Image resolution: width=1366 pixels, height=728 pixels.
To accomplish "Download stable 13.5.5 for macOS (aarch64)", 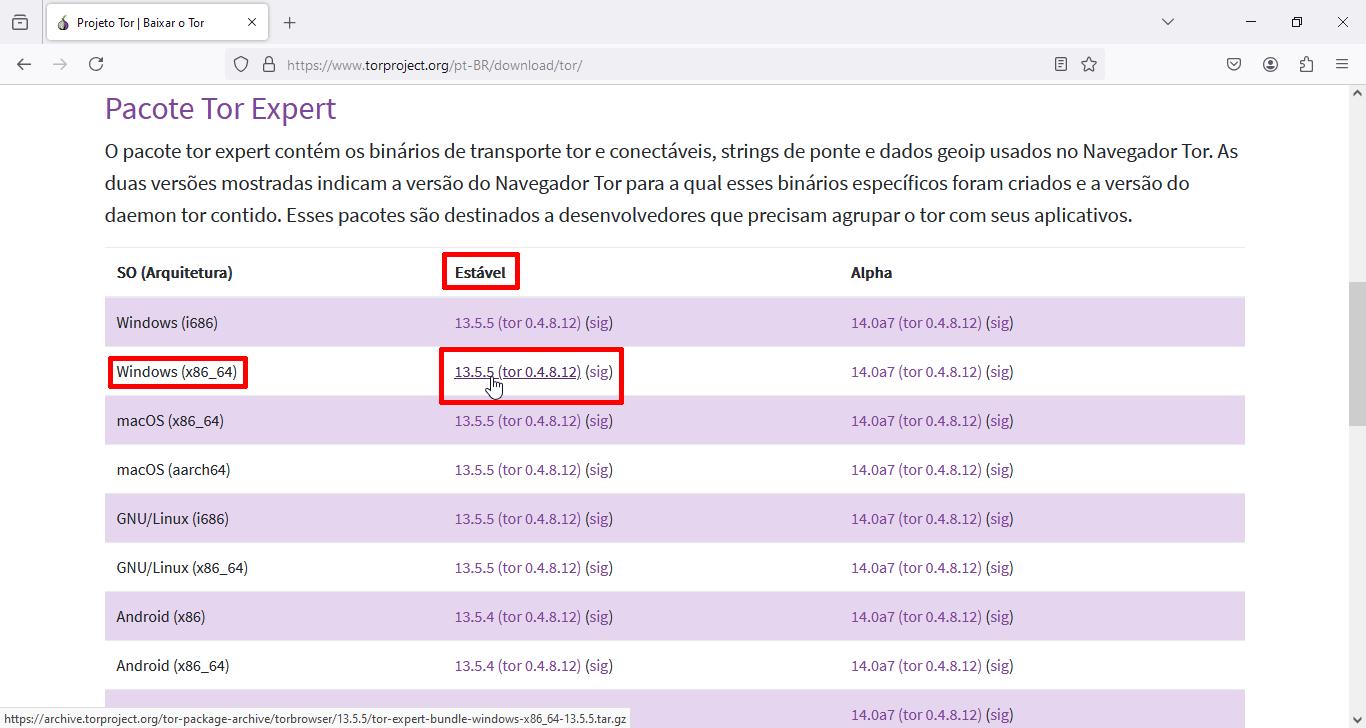I will (518, 470).
